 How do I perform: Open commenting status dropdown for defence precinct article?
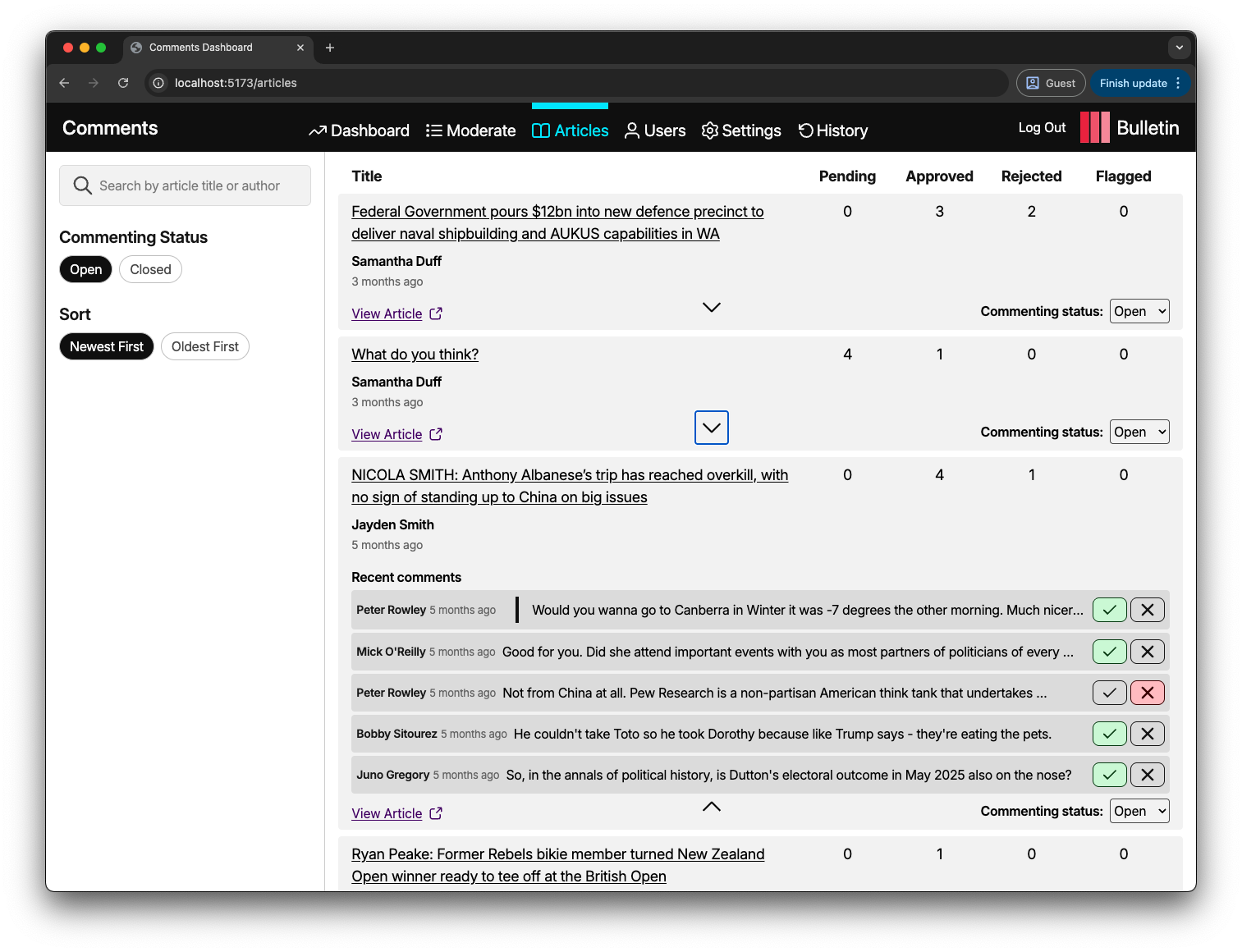pos(1139,311)
